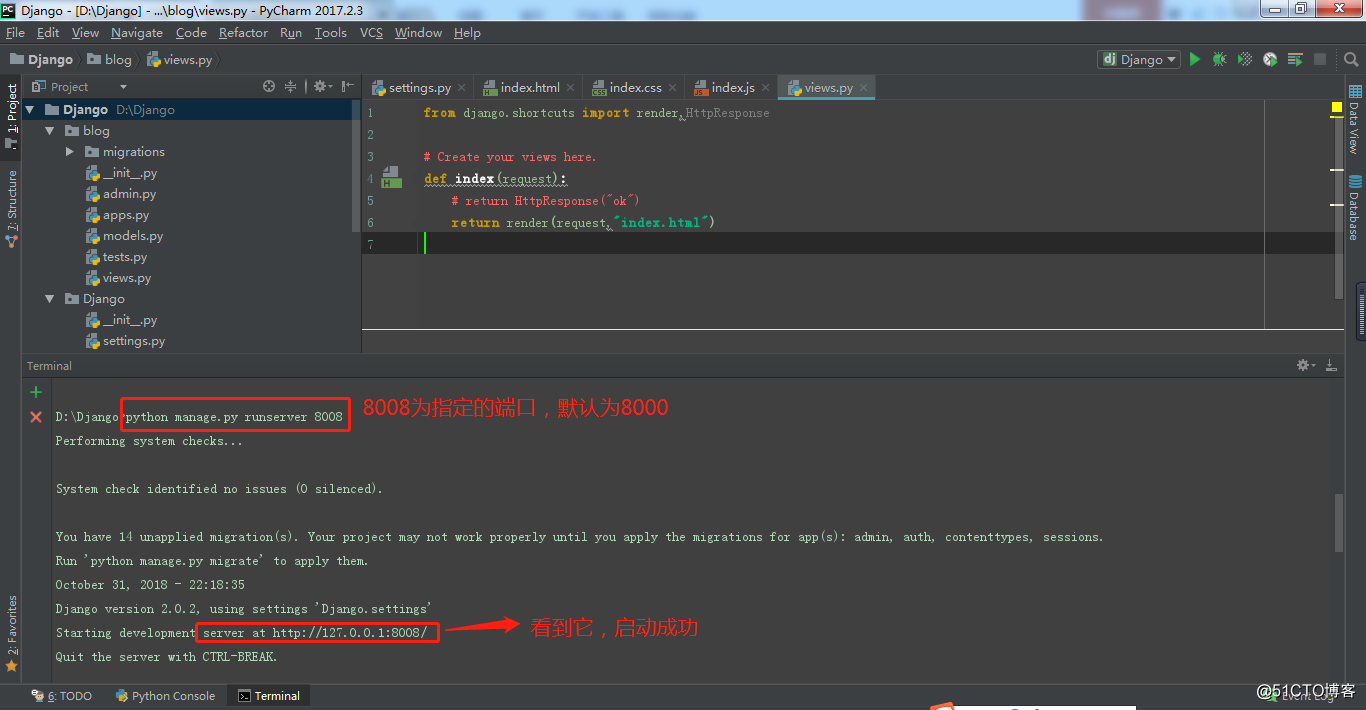Collapse the Django root project node
The image size is (1366, 710).
point(30,110)
